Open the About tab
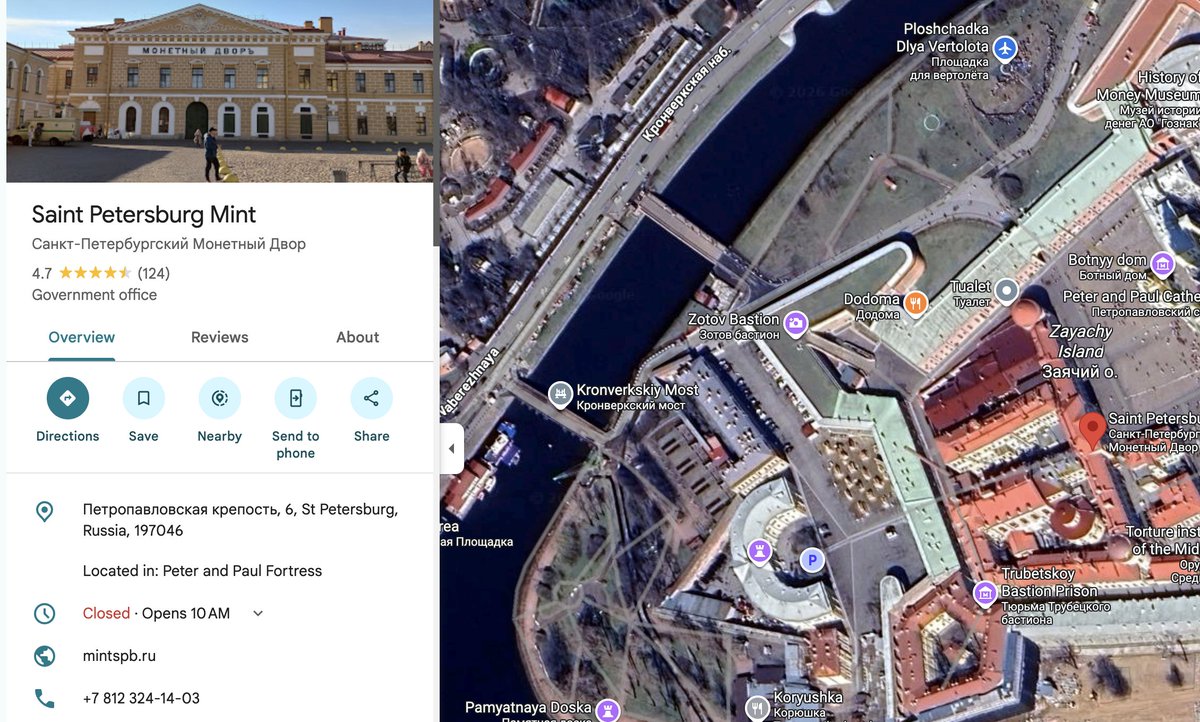This screenshot has width=1200, height=722. tap(358, 337)
